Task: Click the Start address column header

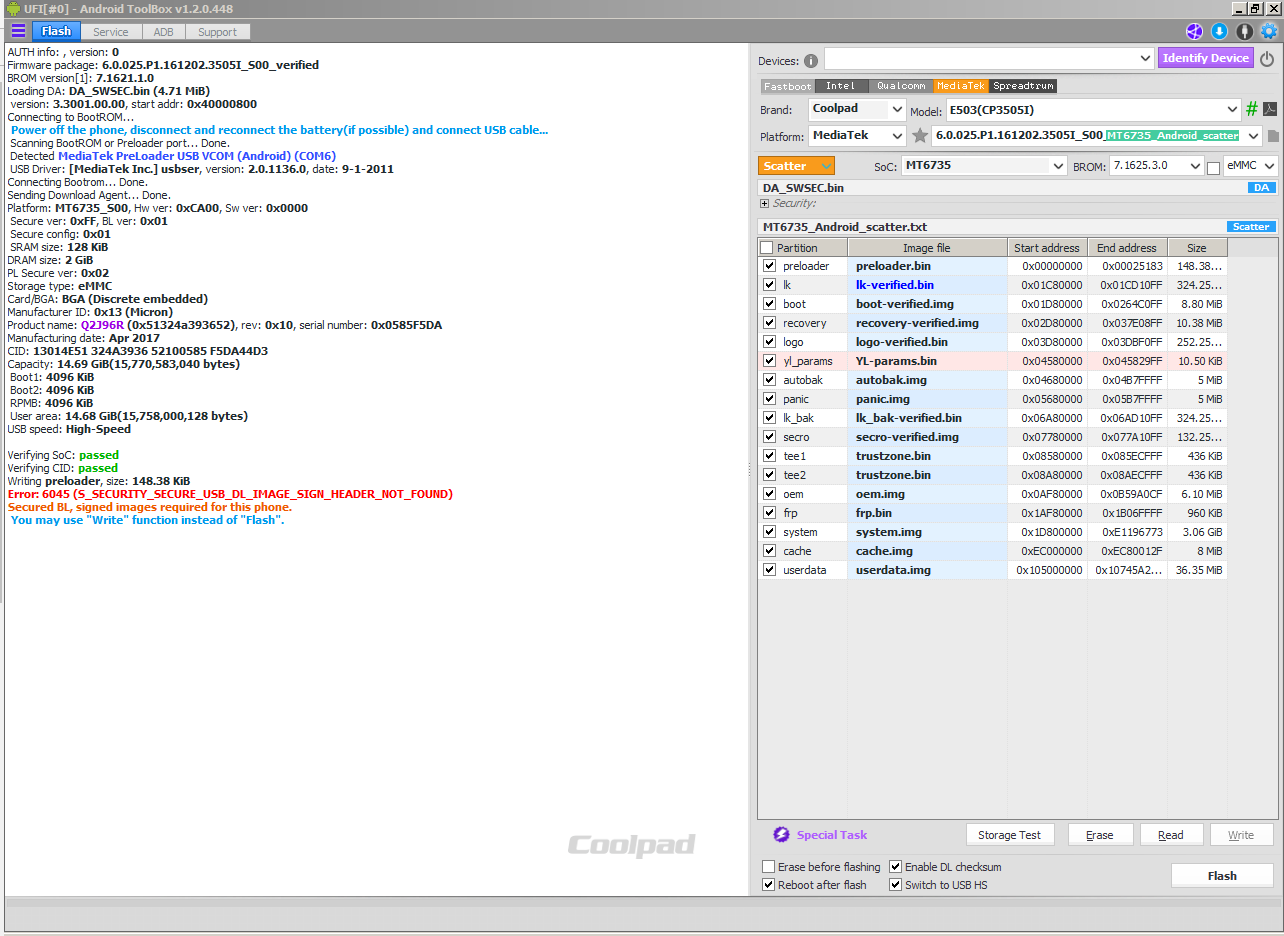Action: coord(1047,248)
